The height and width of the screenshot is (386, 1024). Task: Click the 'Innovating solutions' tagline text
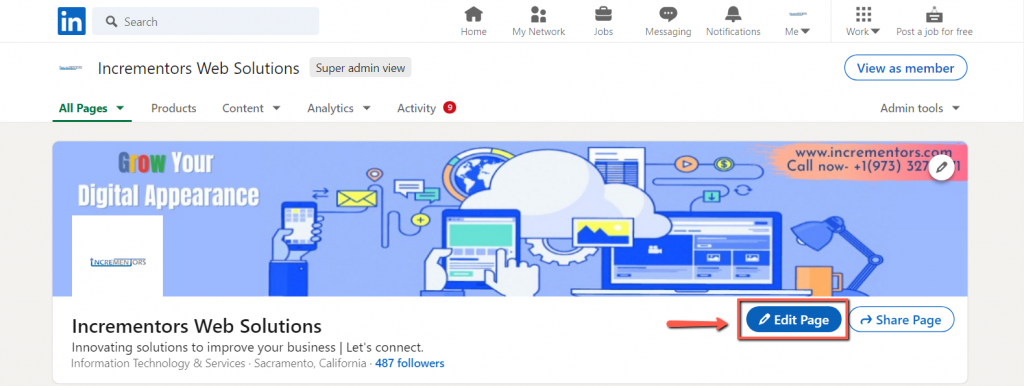pos(248,347)
